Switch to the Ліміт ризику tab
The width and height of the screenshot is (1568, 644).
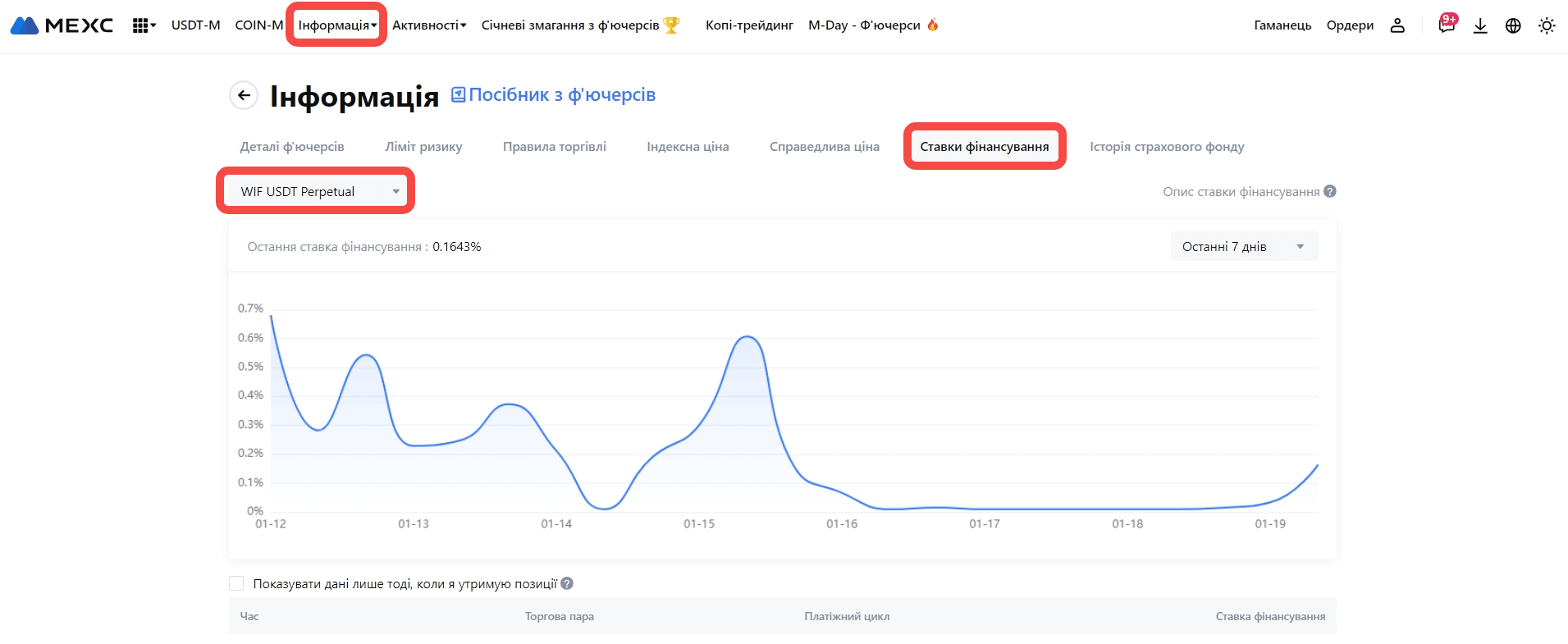[x=423, y=147]
